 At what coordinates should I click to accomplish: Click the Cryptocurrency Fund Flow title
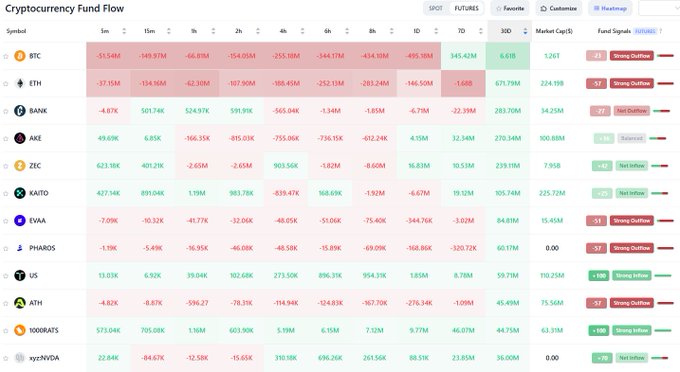pyautogui.click(x=65, y=8)
